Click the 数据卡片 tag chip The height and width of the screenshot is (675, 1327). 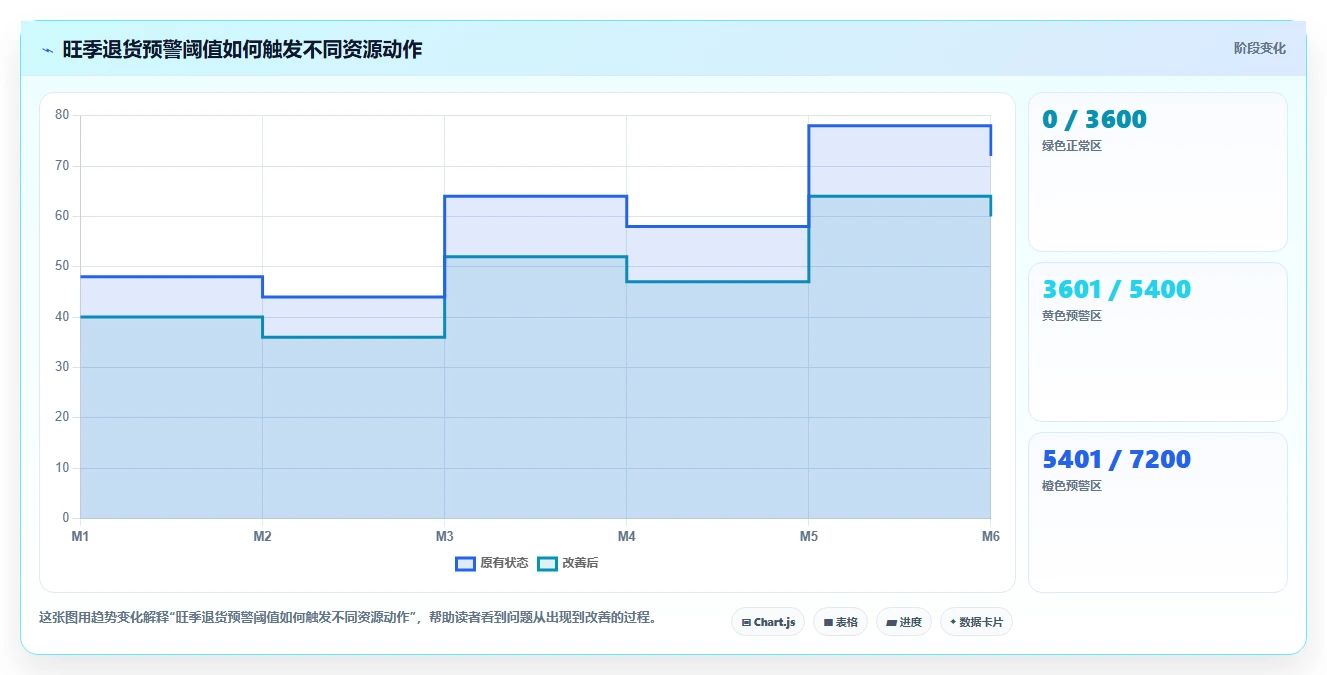(976, 622)
